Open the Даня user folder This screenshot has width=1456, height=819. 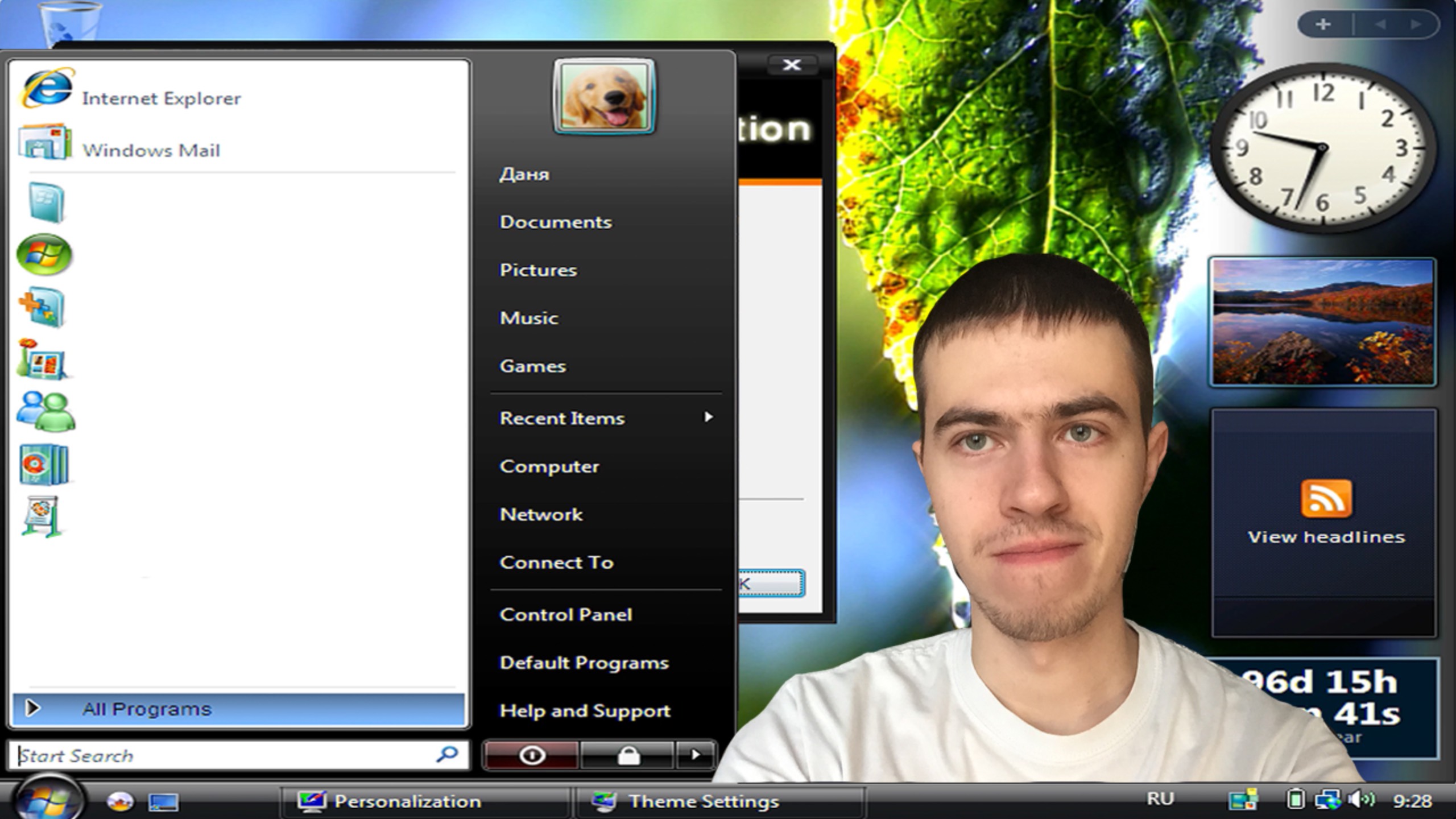click(x=524, y=174)
